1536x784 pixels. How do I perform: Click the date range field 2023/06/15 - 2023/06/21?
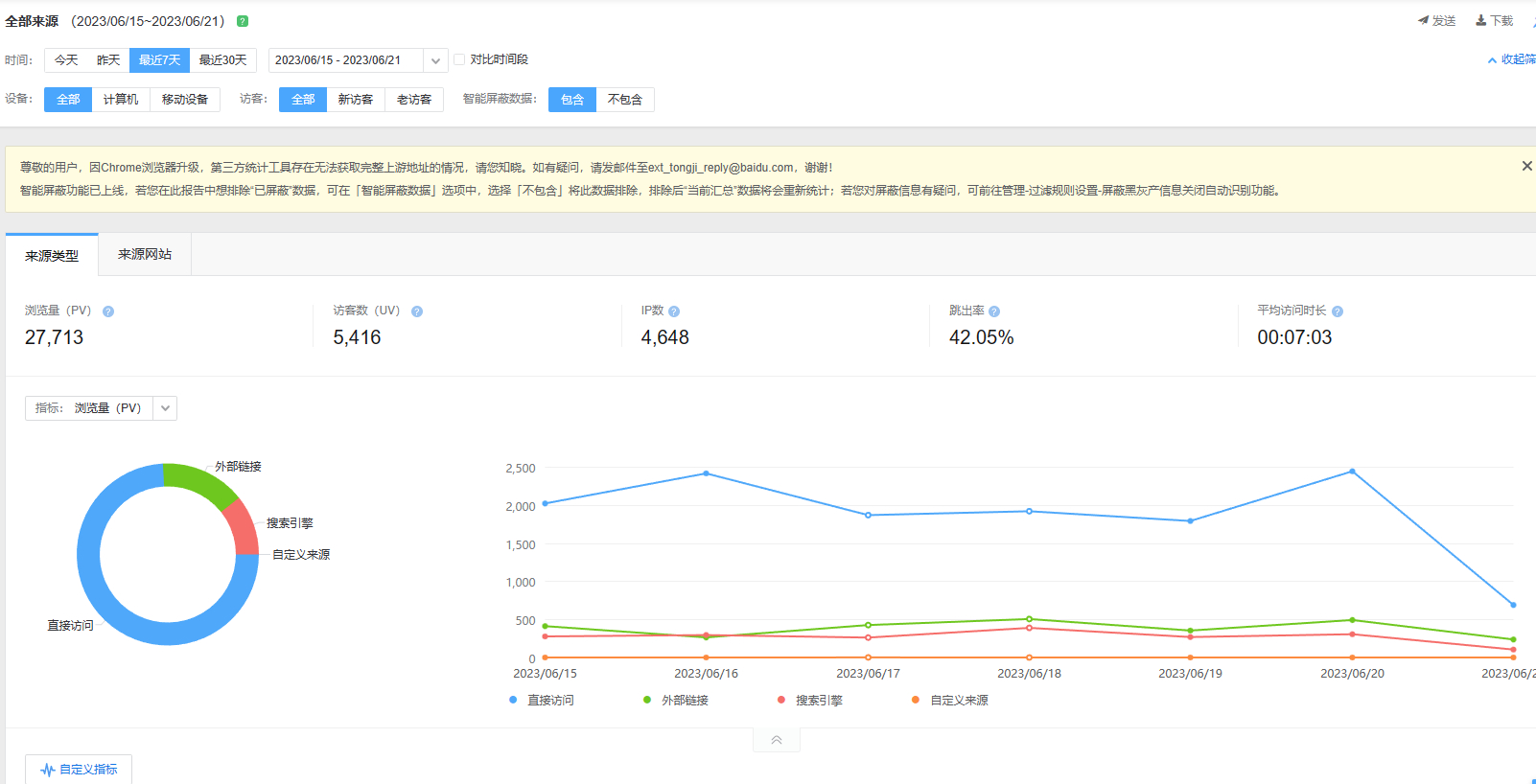[346, 60]
